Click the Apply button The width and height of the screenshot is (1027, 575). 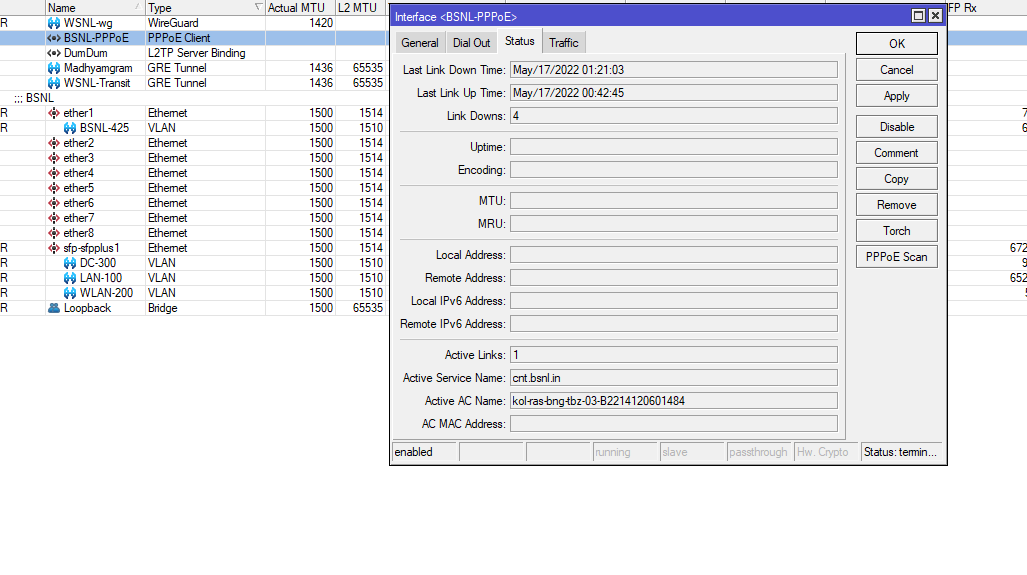click(x=897, y=96)
